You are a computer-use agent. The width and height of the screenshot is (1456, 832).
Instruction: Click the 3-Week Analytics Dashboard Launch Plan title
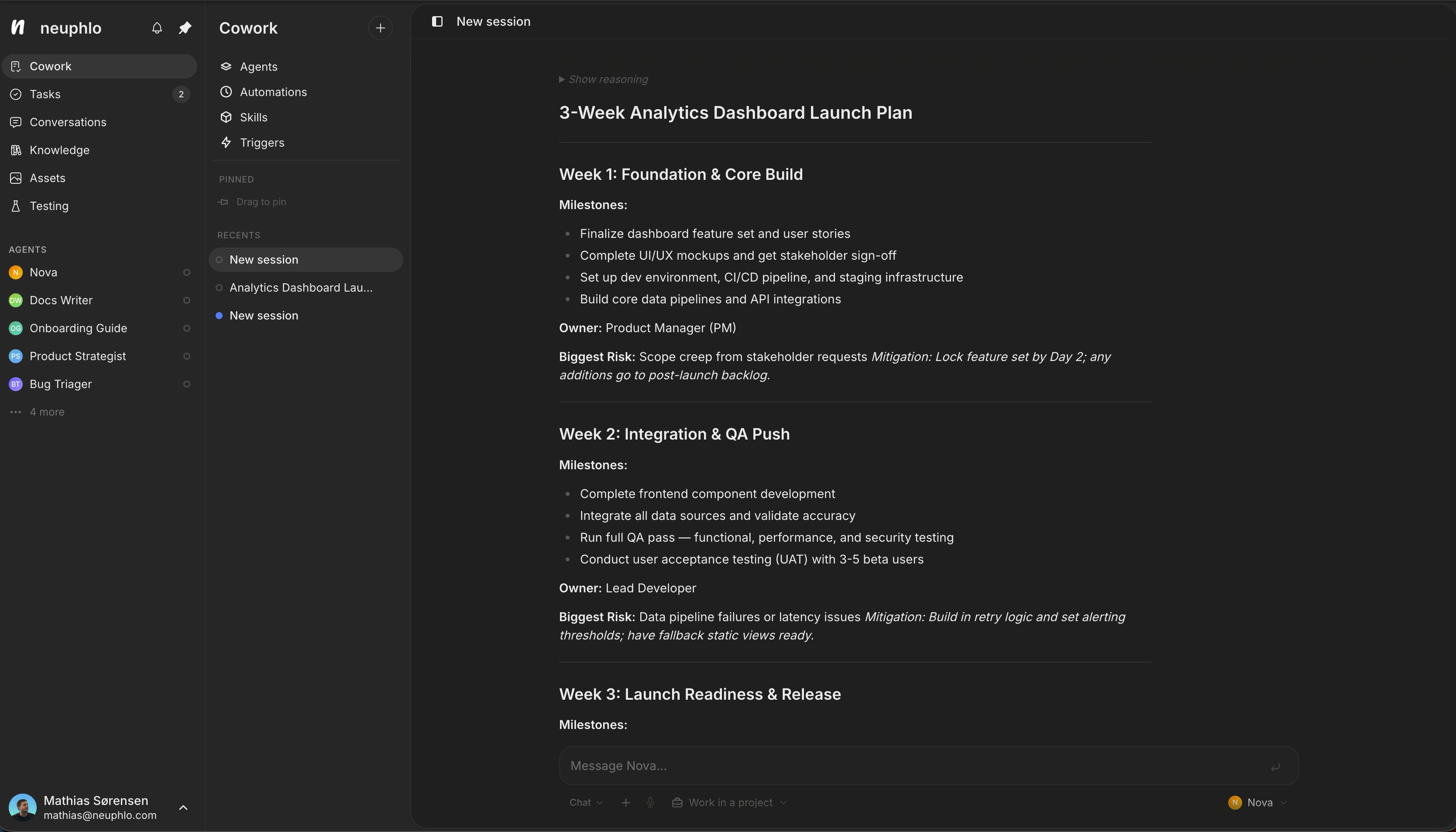click(735, 113)
